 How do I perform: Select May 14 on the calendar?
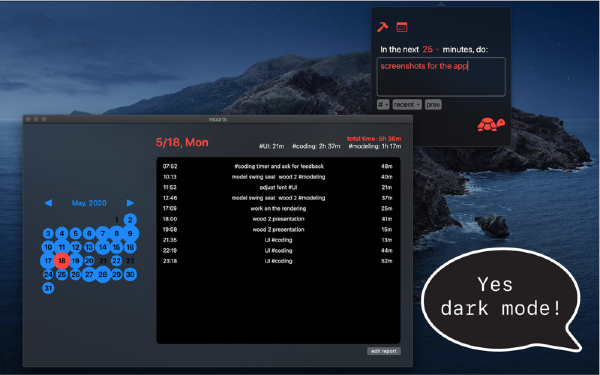point(103,247)
